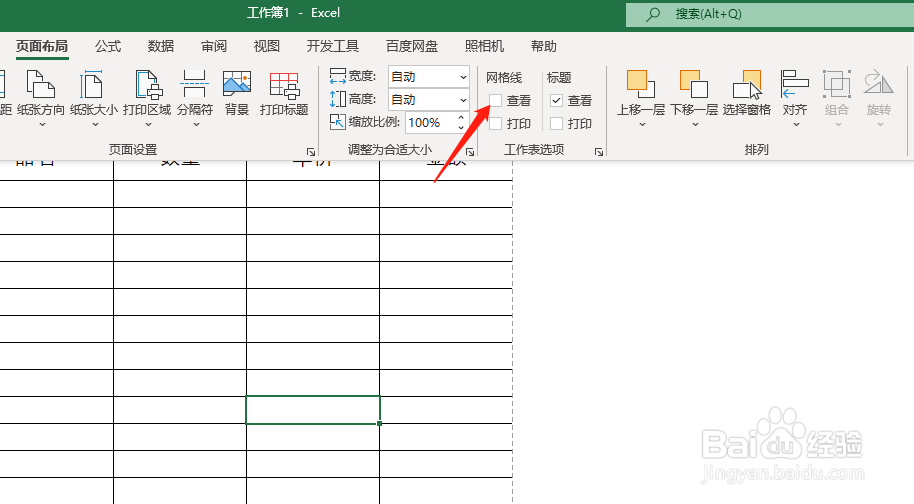Switch to the 数据 tab
The image size is (914, 504).
click(x=161, y=46)
